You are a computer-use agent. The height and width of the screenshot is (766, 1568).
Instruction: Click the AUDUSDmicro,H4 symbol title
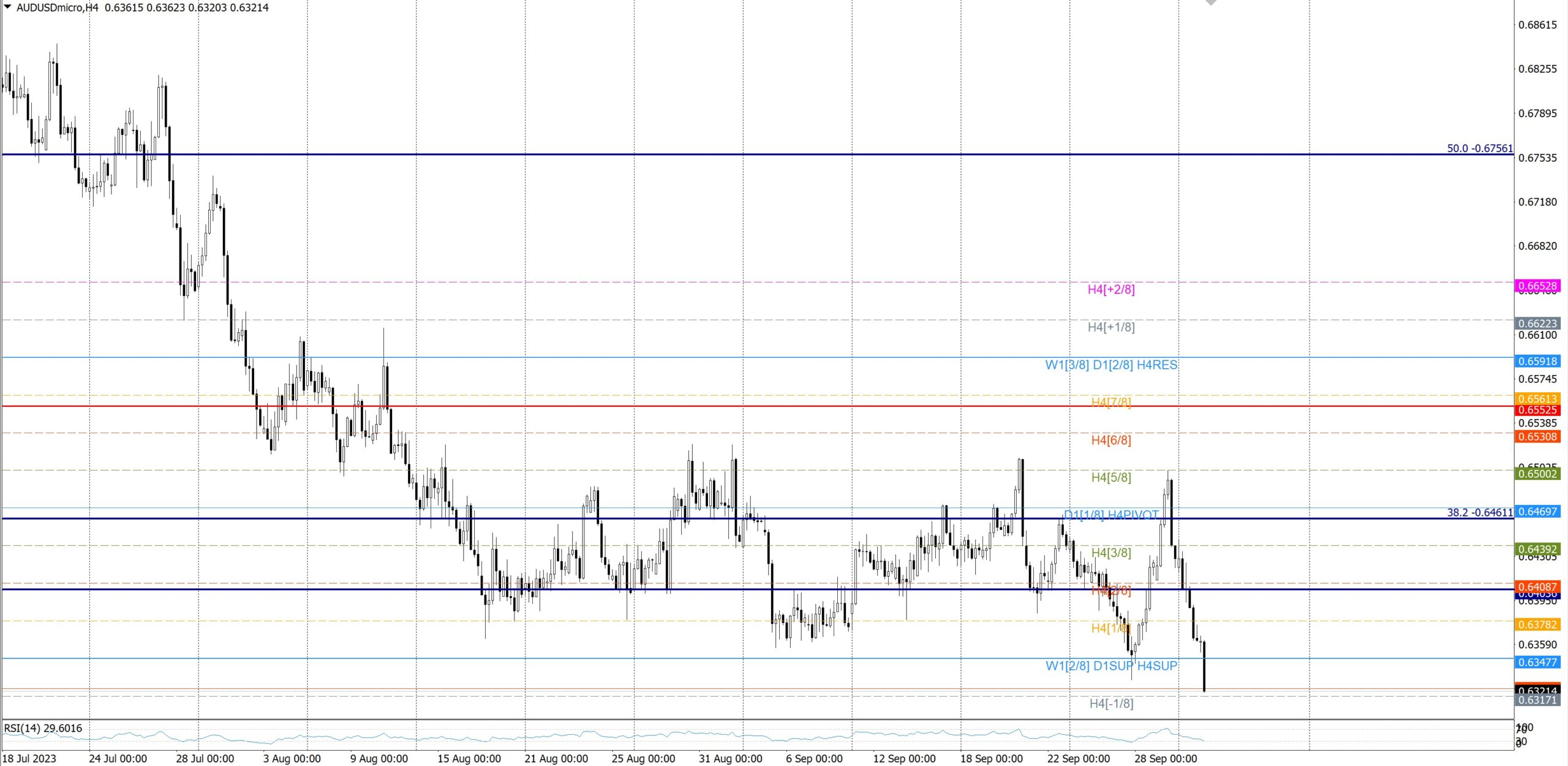(x=57, y=7)
